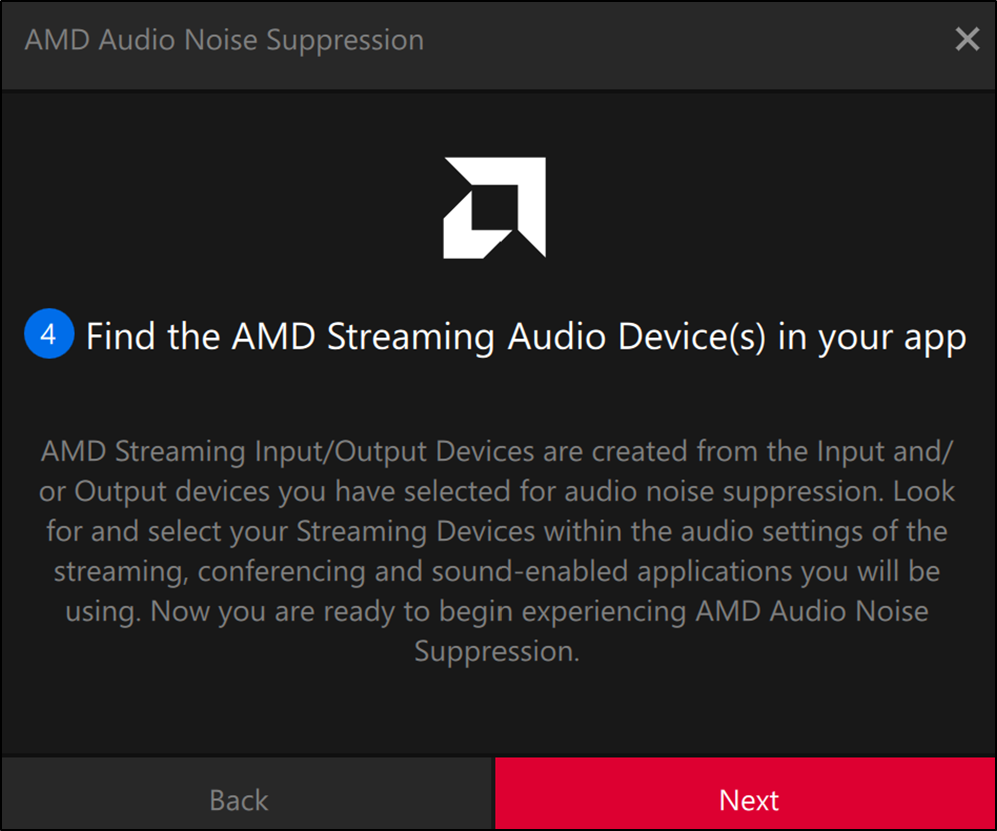Click the final word 'Suppression.' in description
997x831 pixels.
pos(497,652)
